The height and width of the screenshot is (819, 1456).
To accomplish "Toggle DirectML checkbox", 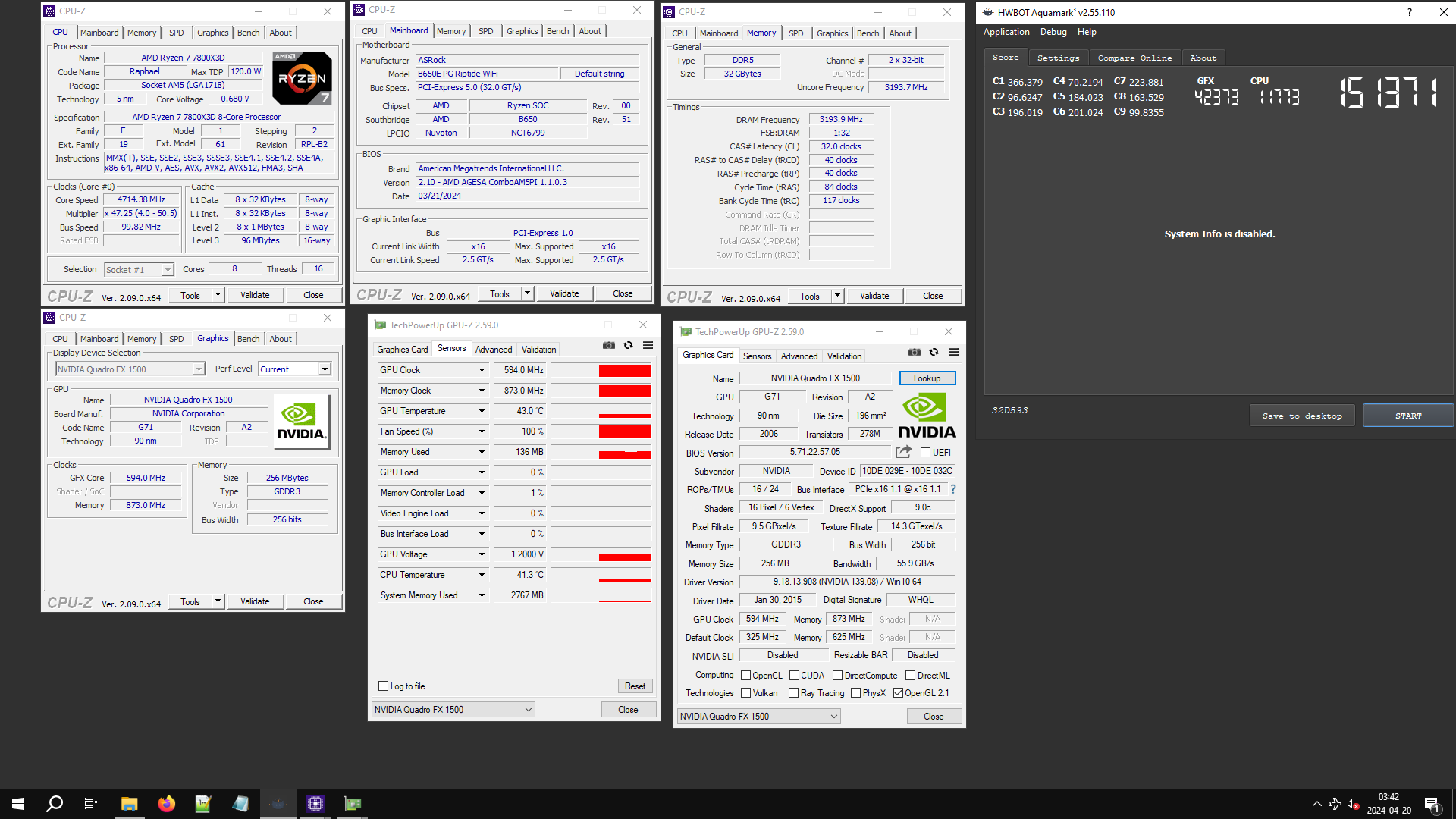I will pos(910,676).
